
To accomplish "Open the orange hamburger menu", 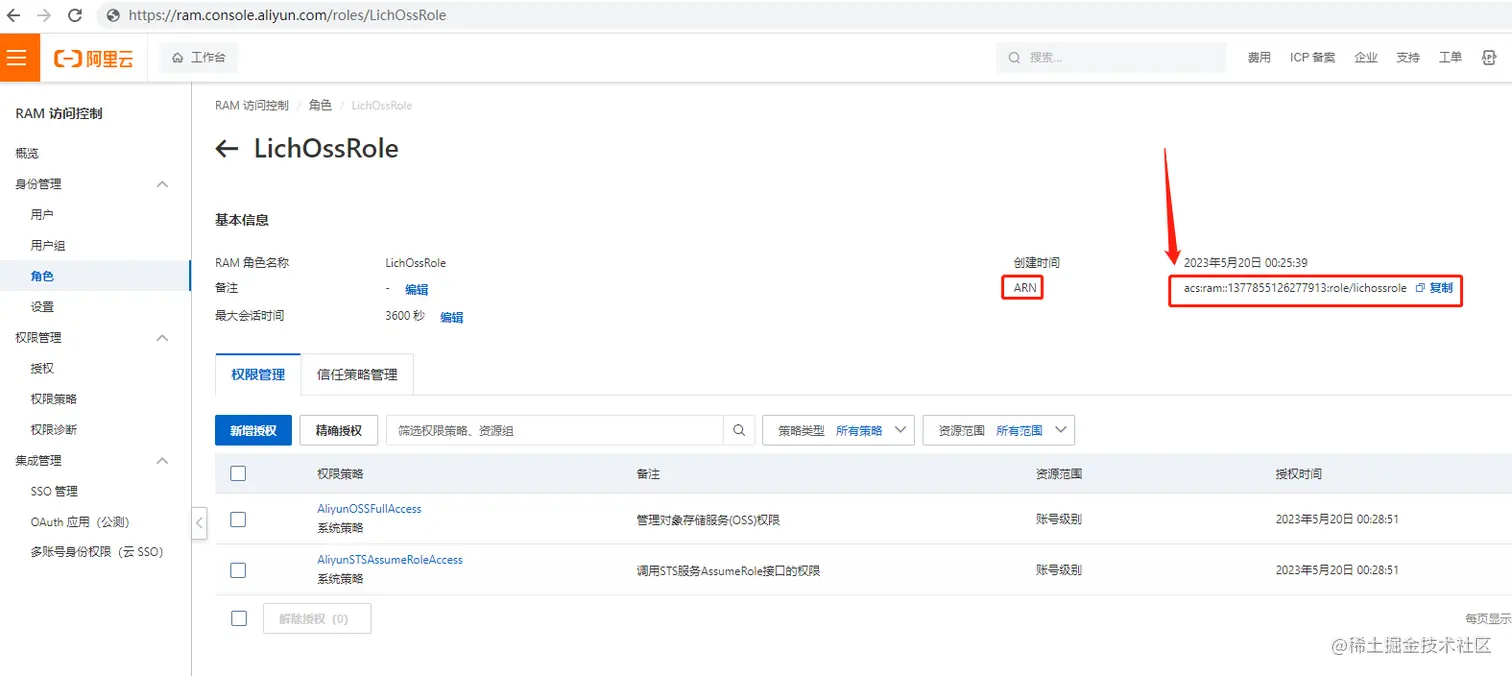I will click(17, 58).
